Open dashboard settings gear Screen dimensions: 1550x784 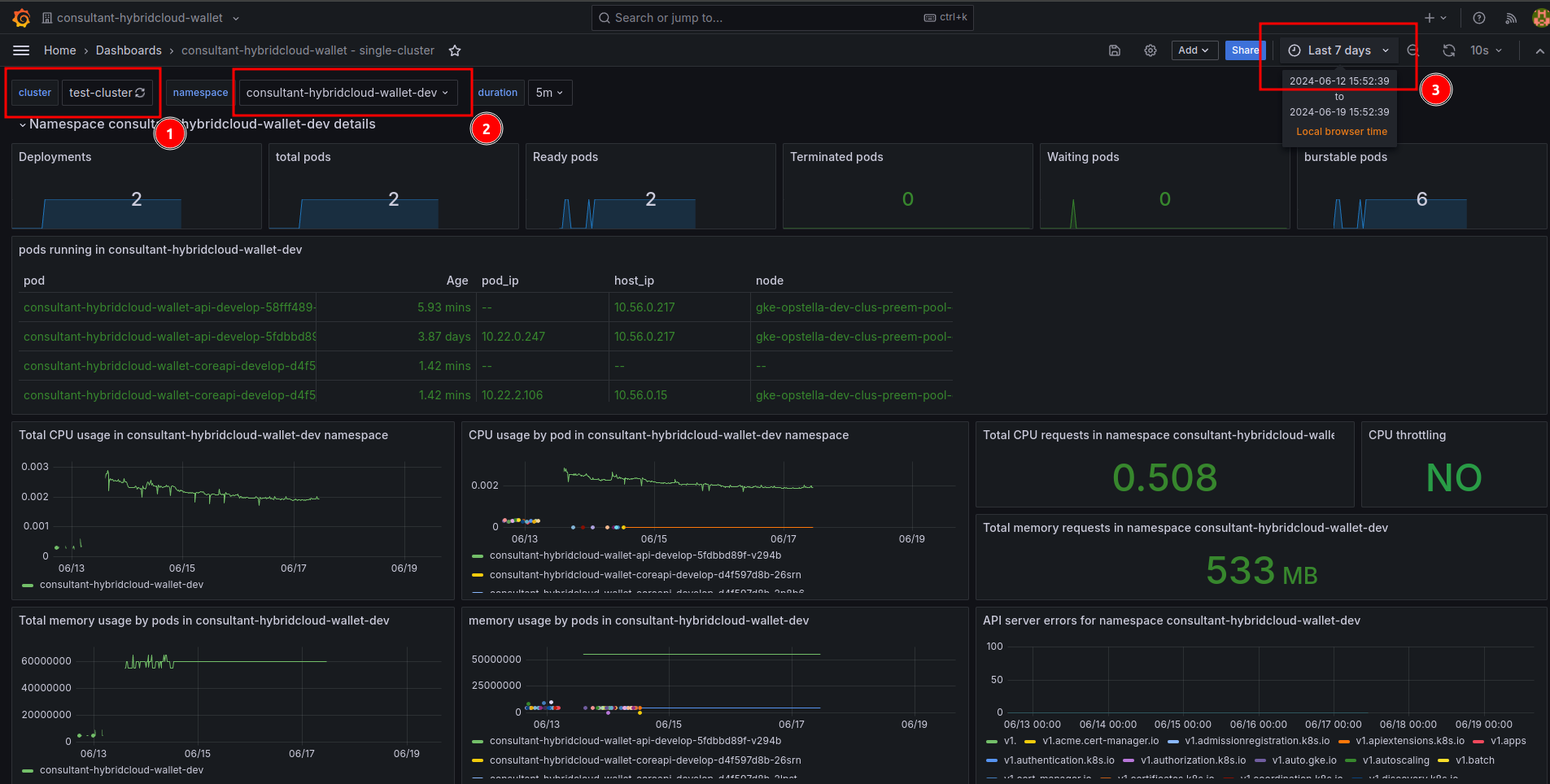1150,50
